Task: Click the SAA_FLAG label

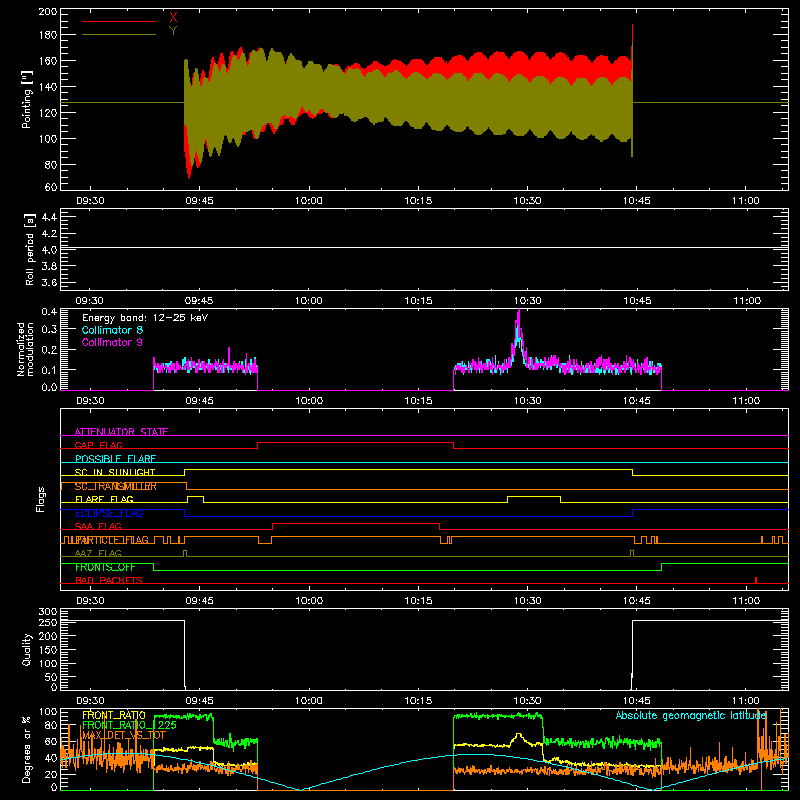Action: pos(98,526)
